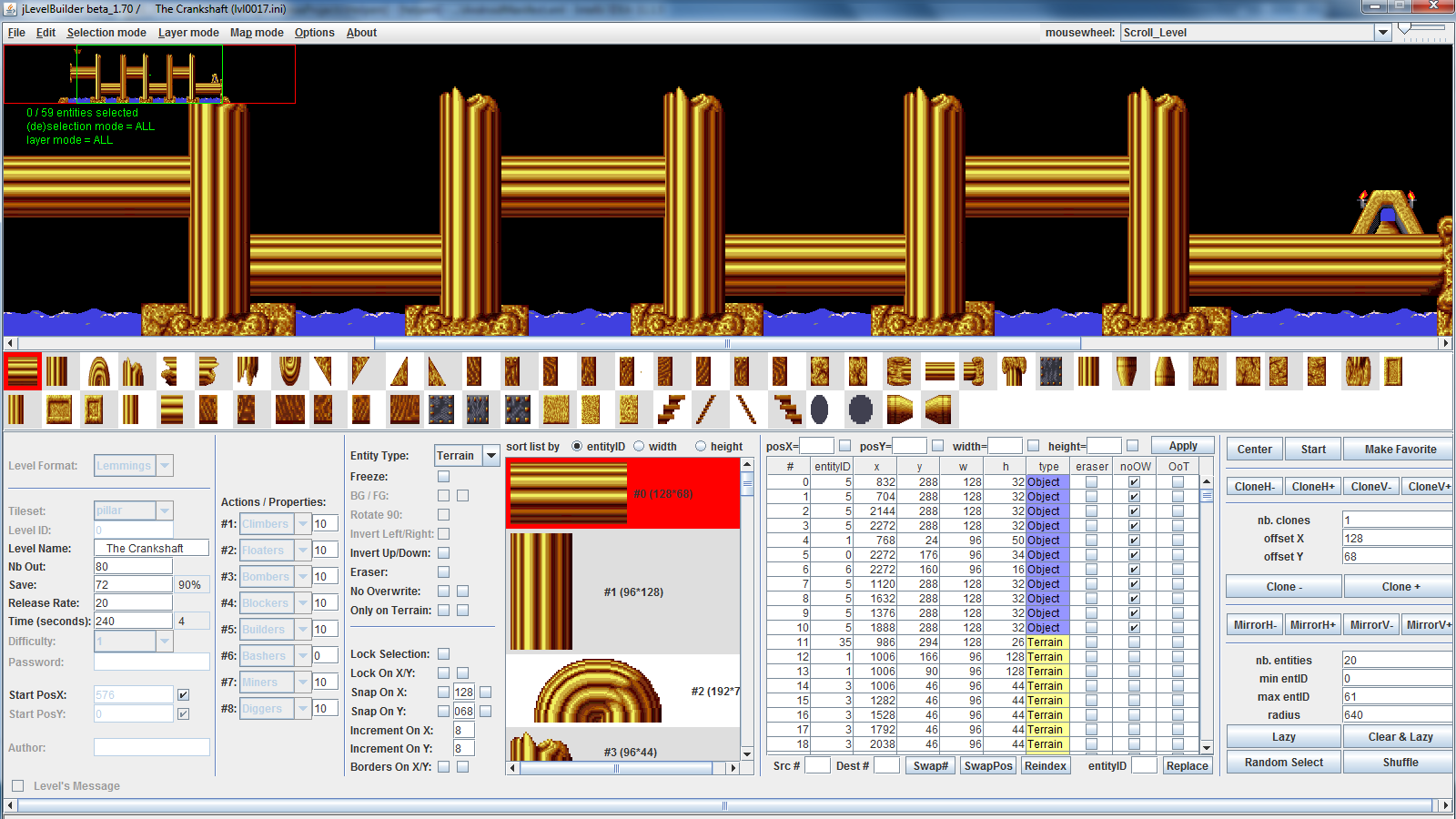
Task: Pick the vertical striped pillar tile beside it
Action: (x=56, y=371)
